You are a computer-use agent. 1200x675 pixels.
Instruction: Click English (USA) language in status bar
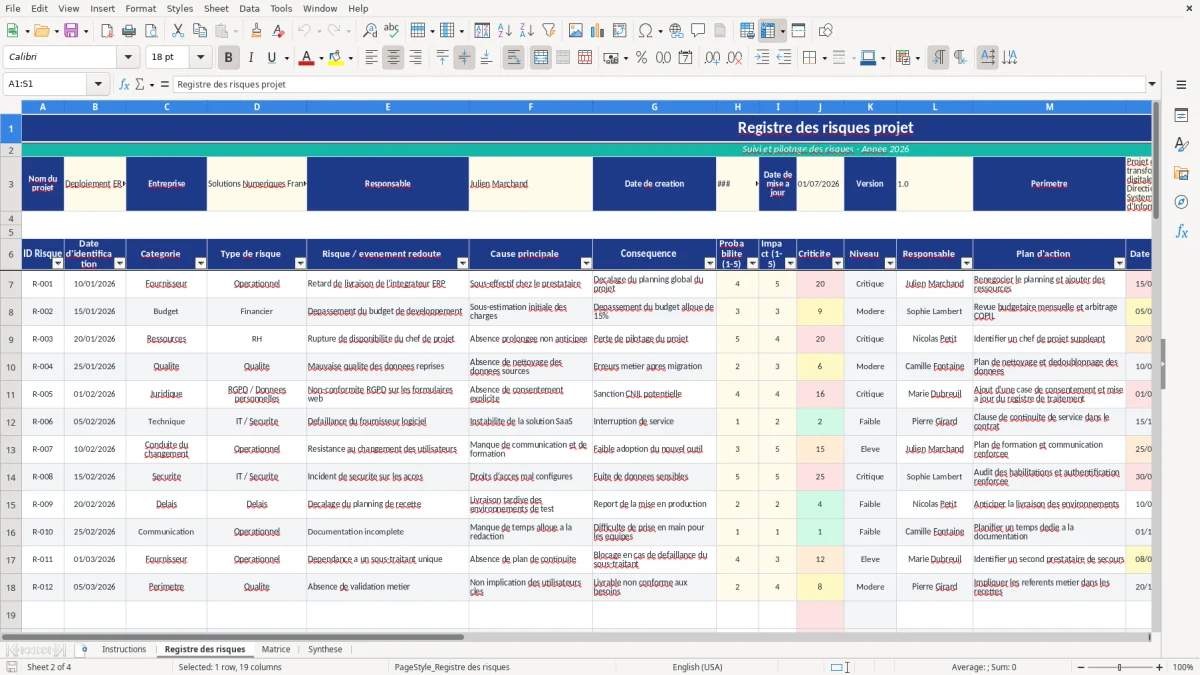[697, 667]
